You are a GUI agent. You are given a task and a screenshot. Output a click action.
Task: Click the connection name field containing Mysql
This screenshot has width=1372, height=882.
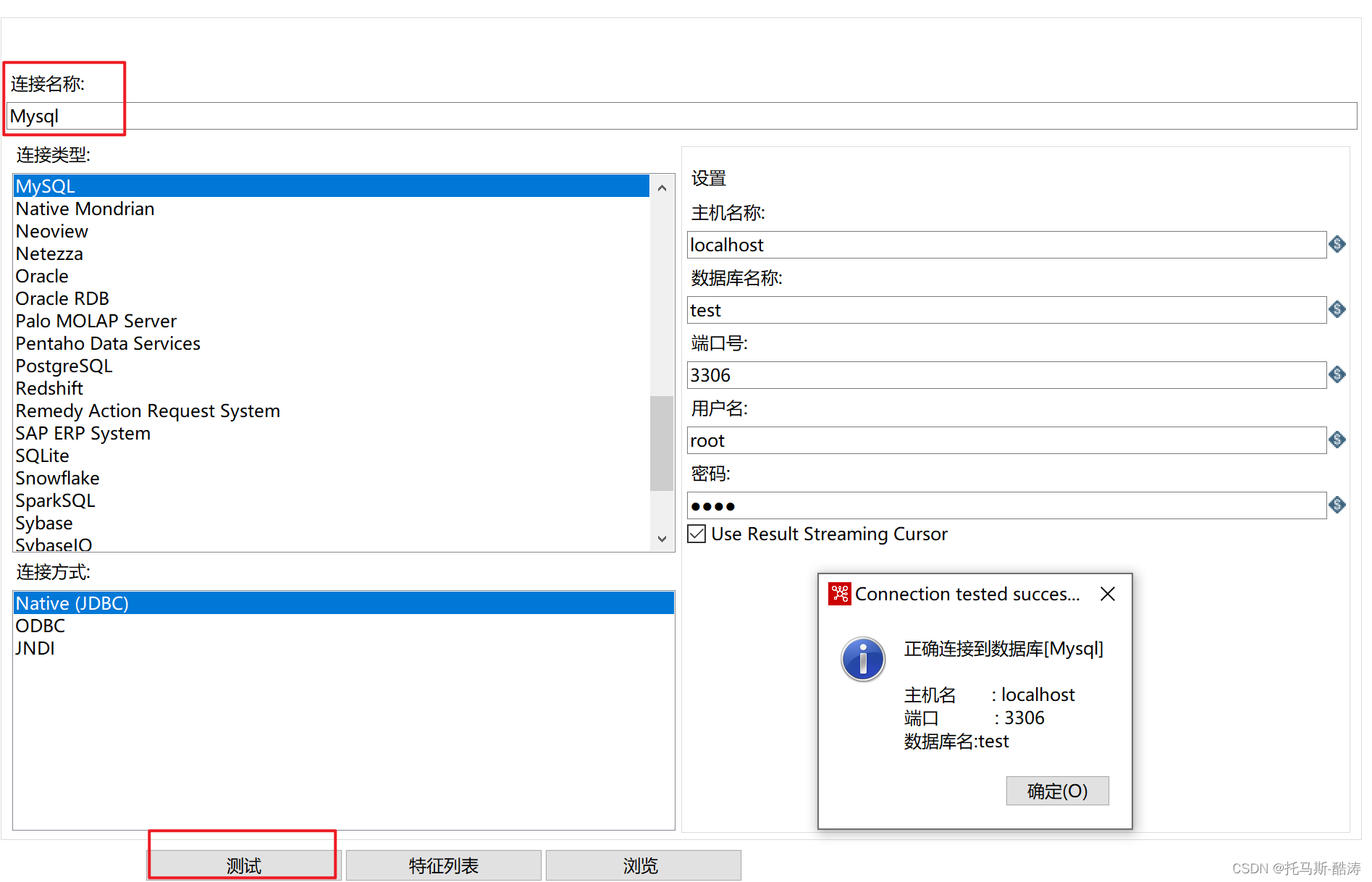click(681, 116)
